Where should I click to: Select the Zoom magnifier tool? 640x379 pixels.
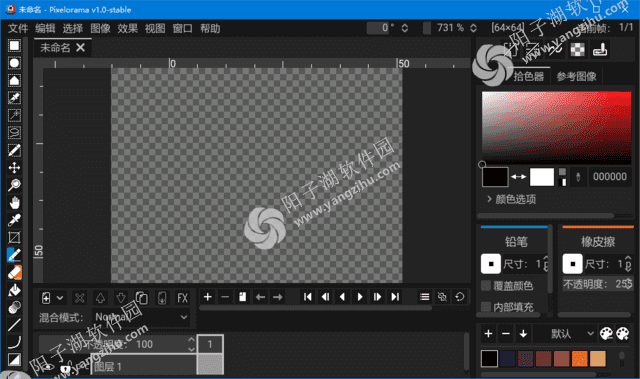click(14, 185)
